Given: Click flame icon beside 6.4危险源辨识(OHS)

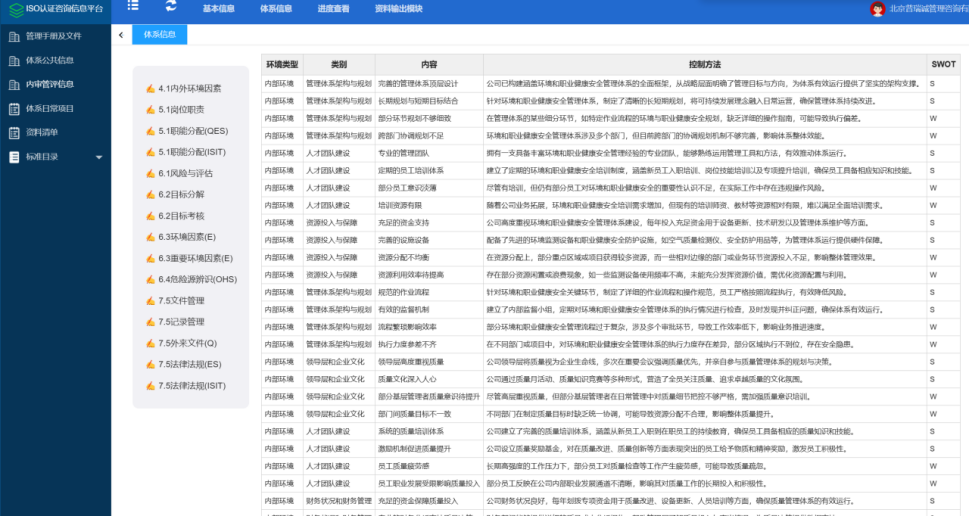Looking at the screenshot, I should pyautogui.click(x=150, y=279).
